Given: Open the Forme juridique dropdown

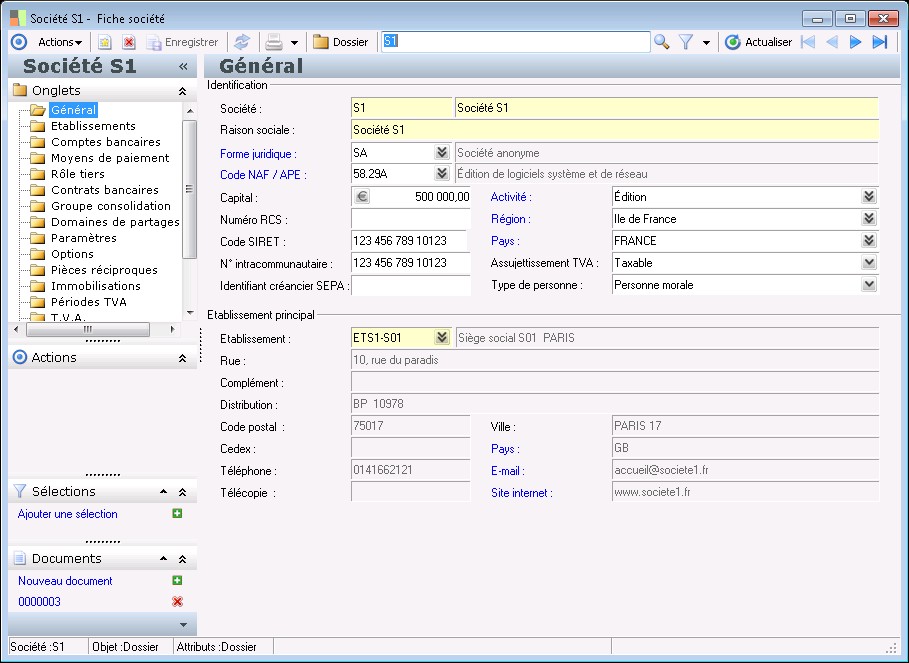Looking at the screenshot, I should point(442,153).
